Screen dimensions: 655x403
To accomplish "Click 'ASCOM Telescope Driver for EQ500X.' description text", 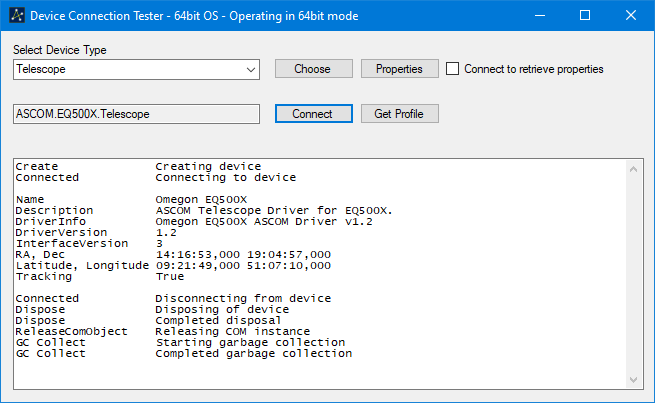I will (x=274, y=210).
